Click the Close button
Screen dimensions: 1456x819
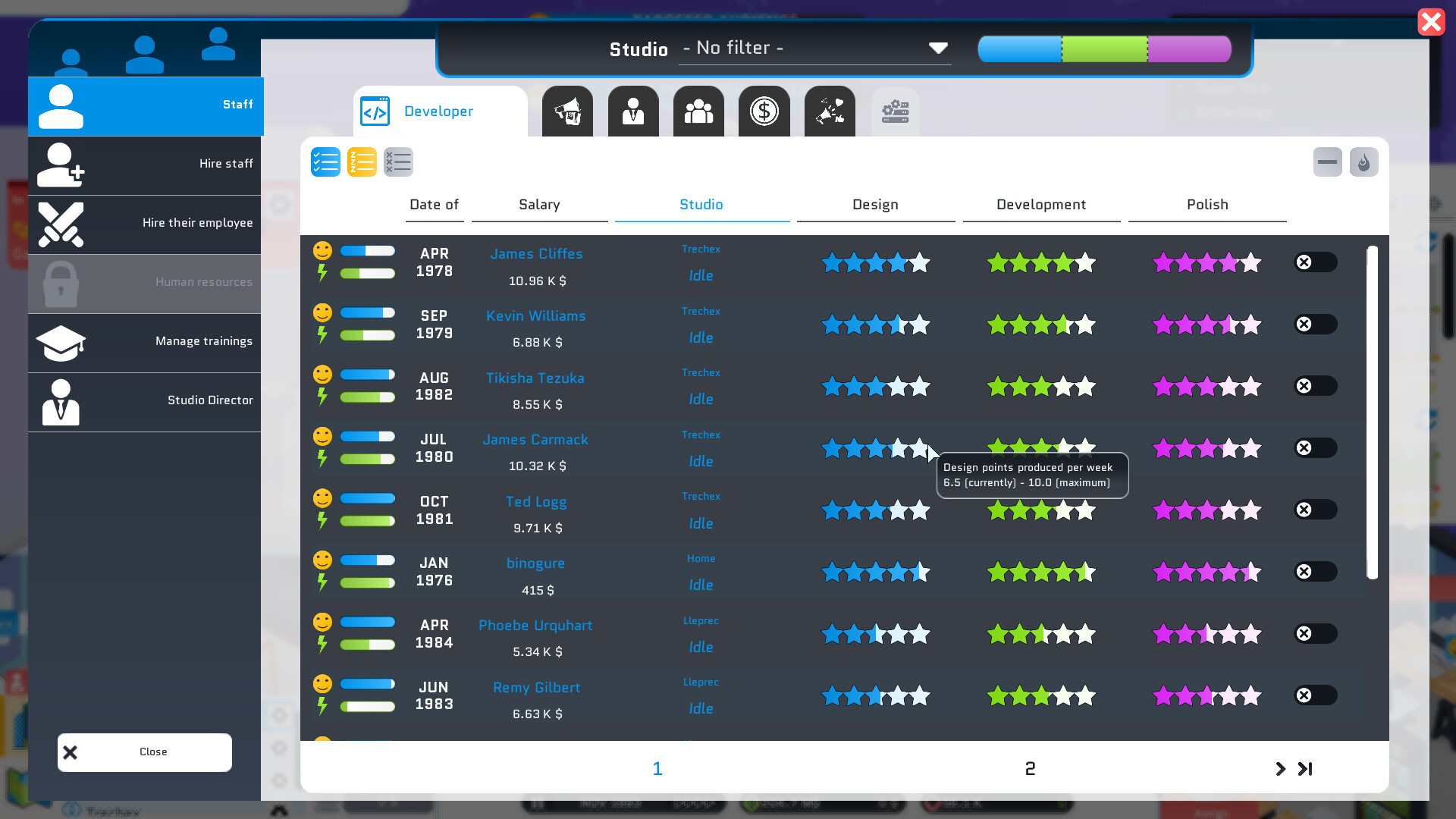pyautogui.click(x=145, y=752)
